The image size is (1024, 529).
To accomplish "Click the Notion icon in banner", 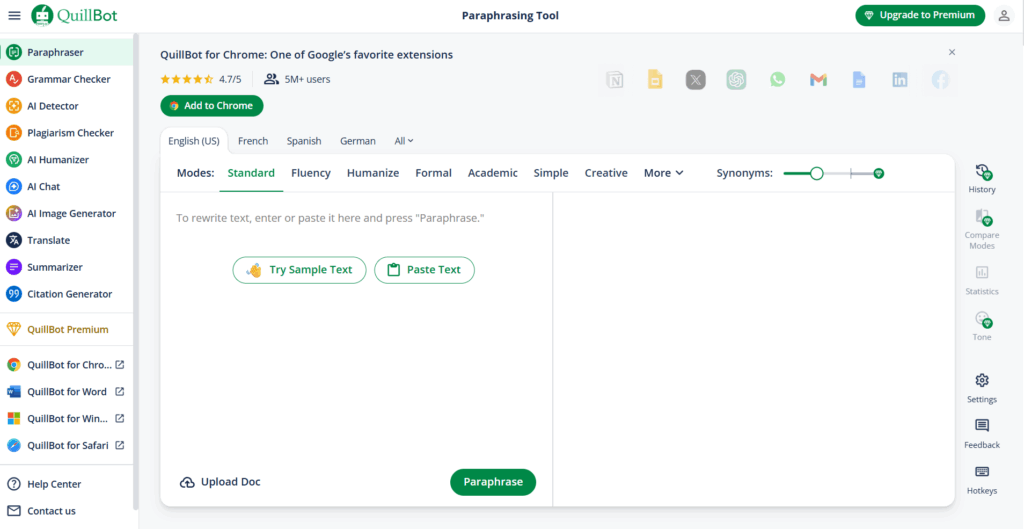I will tap(615, 80).
